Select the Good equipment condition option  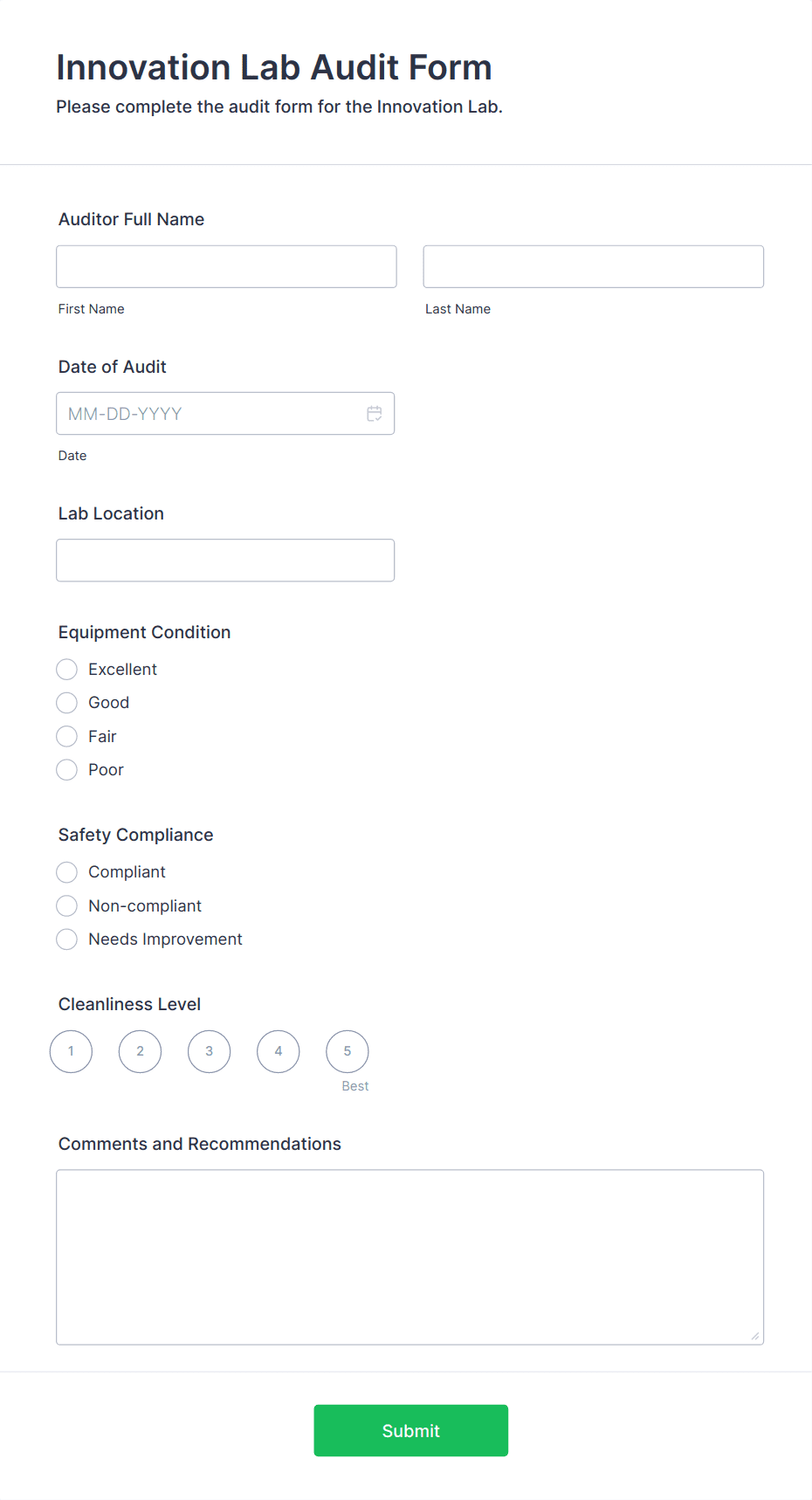[x=66, y=702]
